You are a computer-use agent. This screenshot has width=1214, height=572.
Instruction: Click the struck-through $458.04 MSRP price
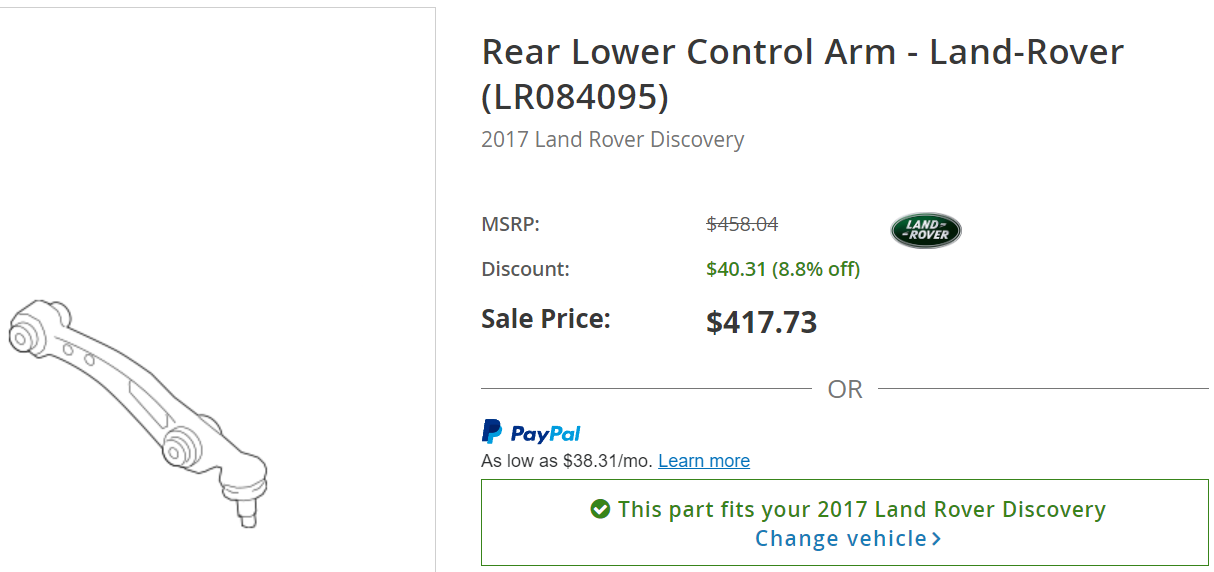[742, 224]
